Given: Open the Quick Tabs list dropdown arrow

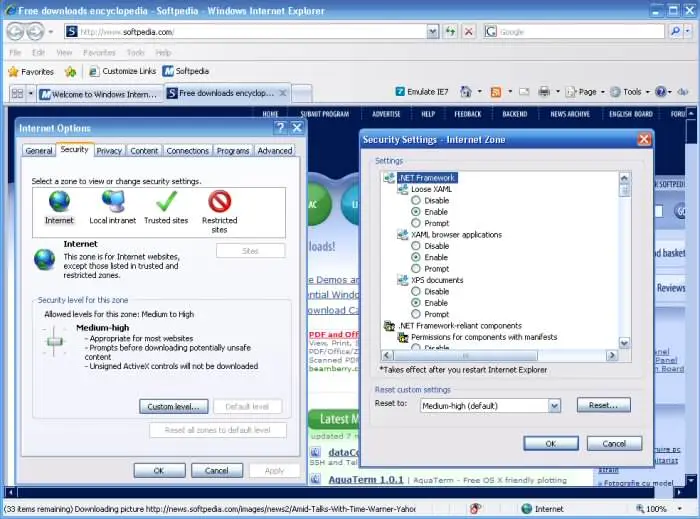Looking at the screenshot, I should (x=30, y=94).
